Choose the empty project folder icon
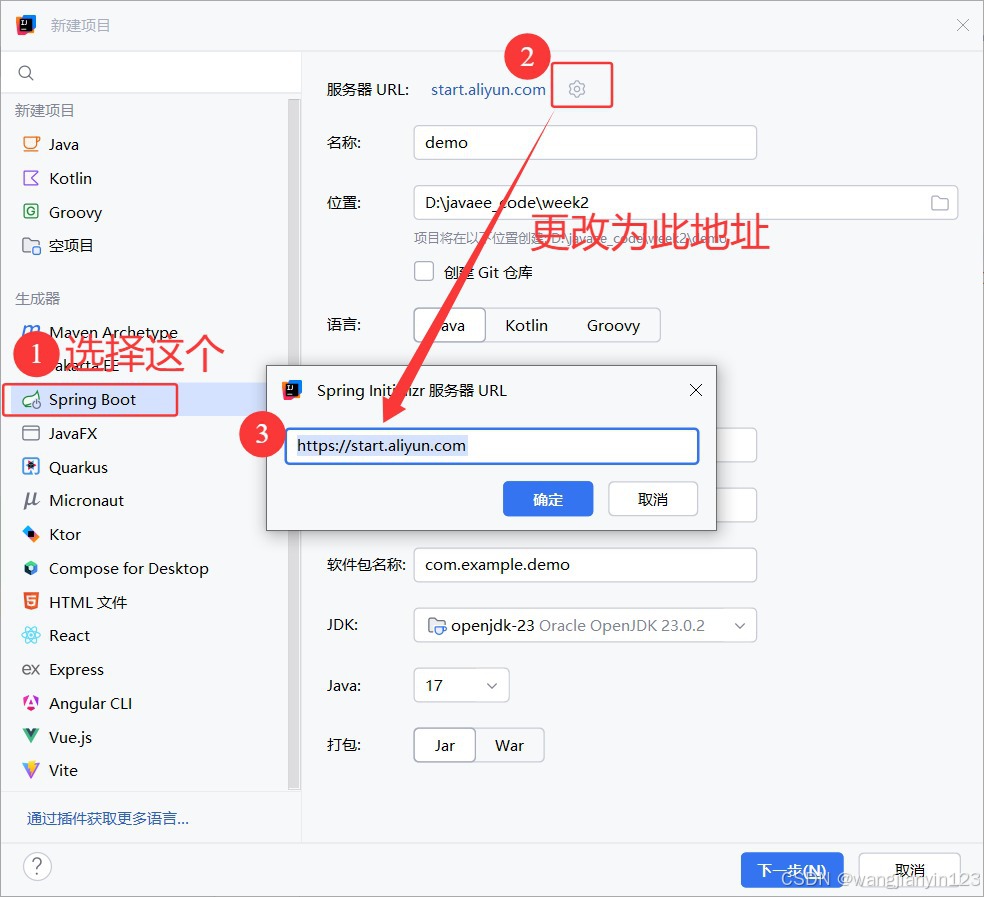Viewport: 984px width, 897px height. point(31,245)
